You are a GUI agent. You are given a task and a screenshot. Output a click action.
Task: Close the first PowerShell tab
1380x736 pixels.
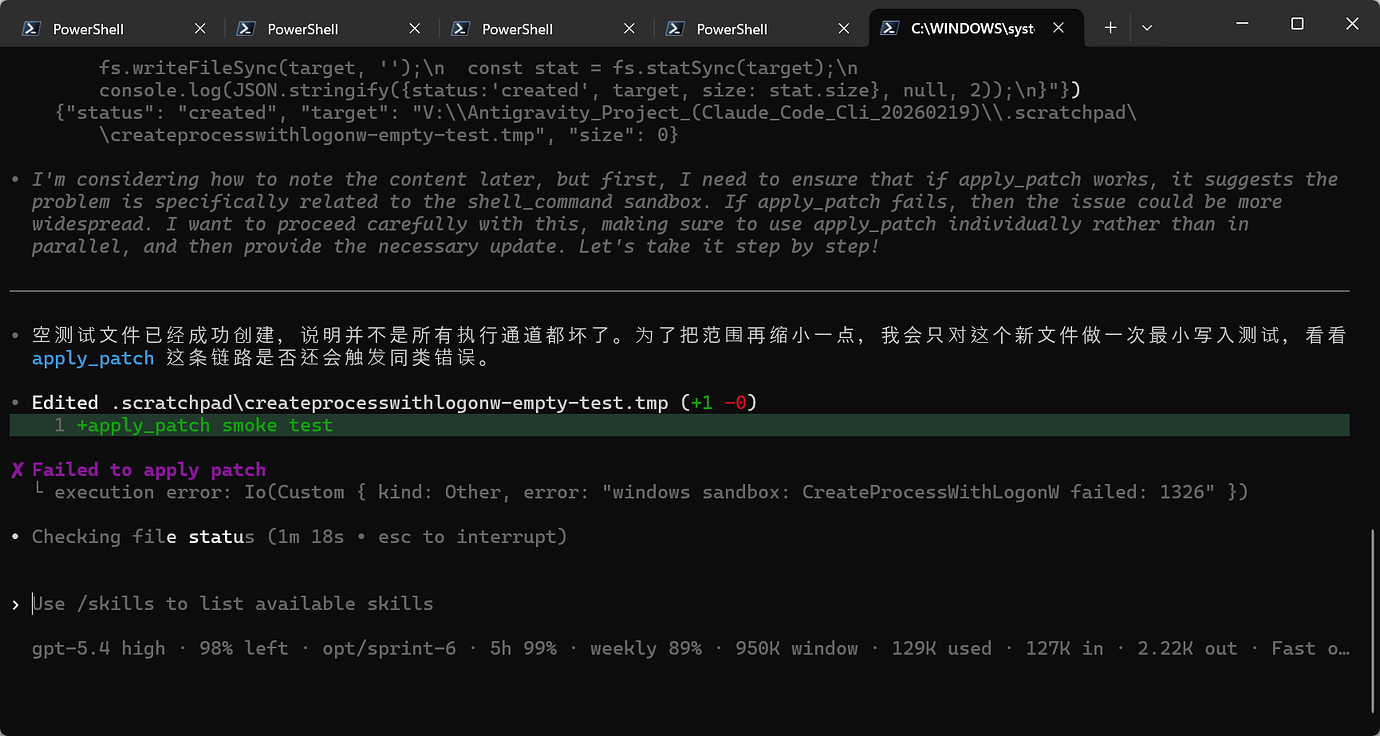200,29
